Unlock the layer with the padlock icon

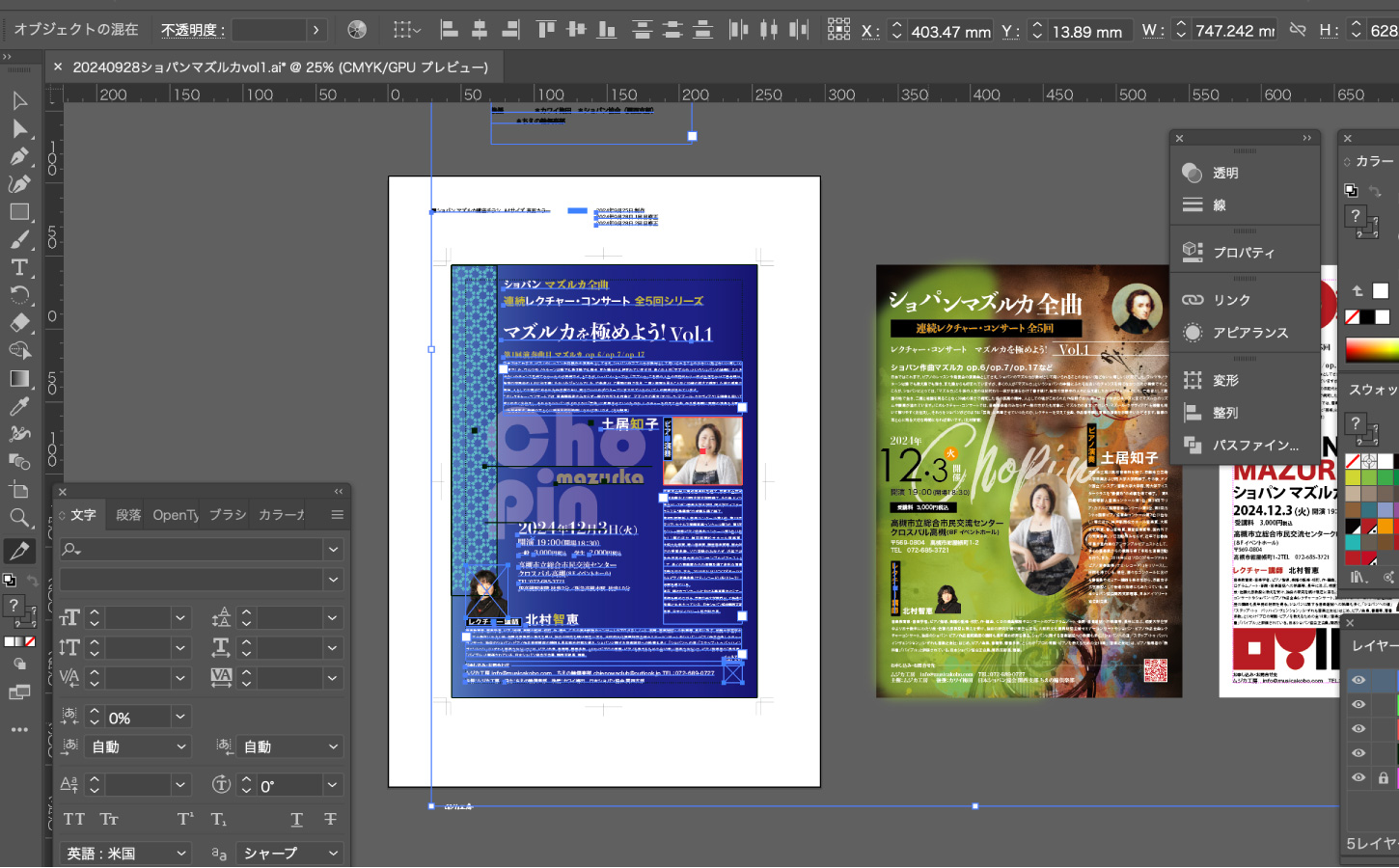[1384, 777]
